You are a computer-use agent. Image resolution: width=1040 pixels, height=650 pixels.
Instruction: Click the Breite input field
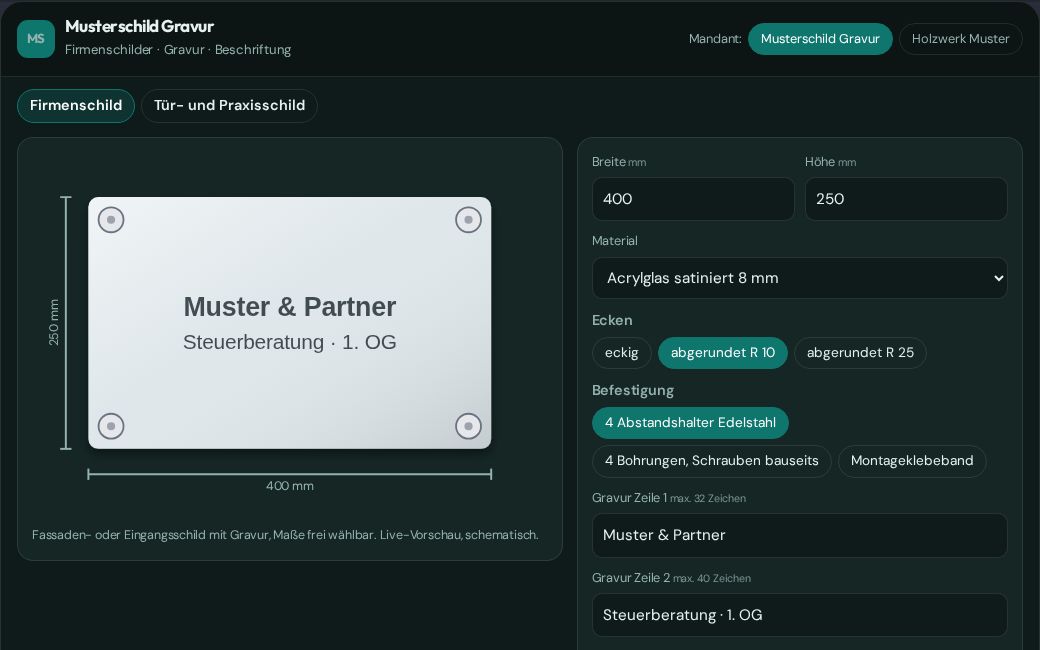click(x=693, y=199)
